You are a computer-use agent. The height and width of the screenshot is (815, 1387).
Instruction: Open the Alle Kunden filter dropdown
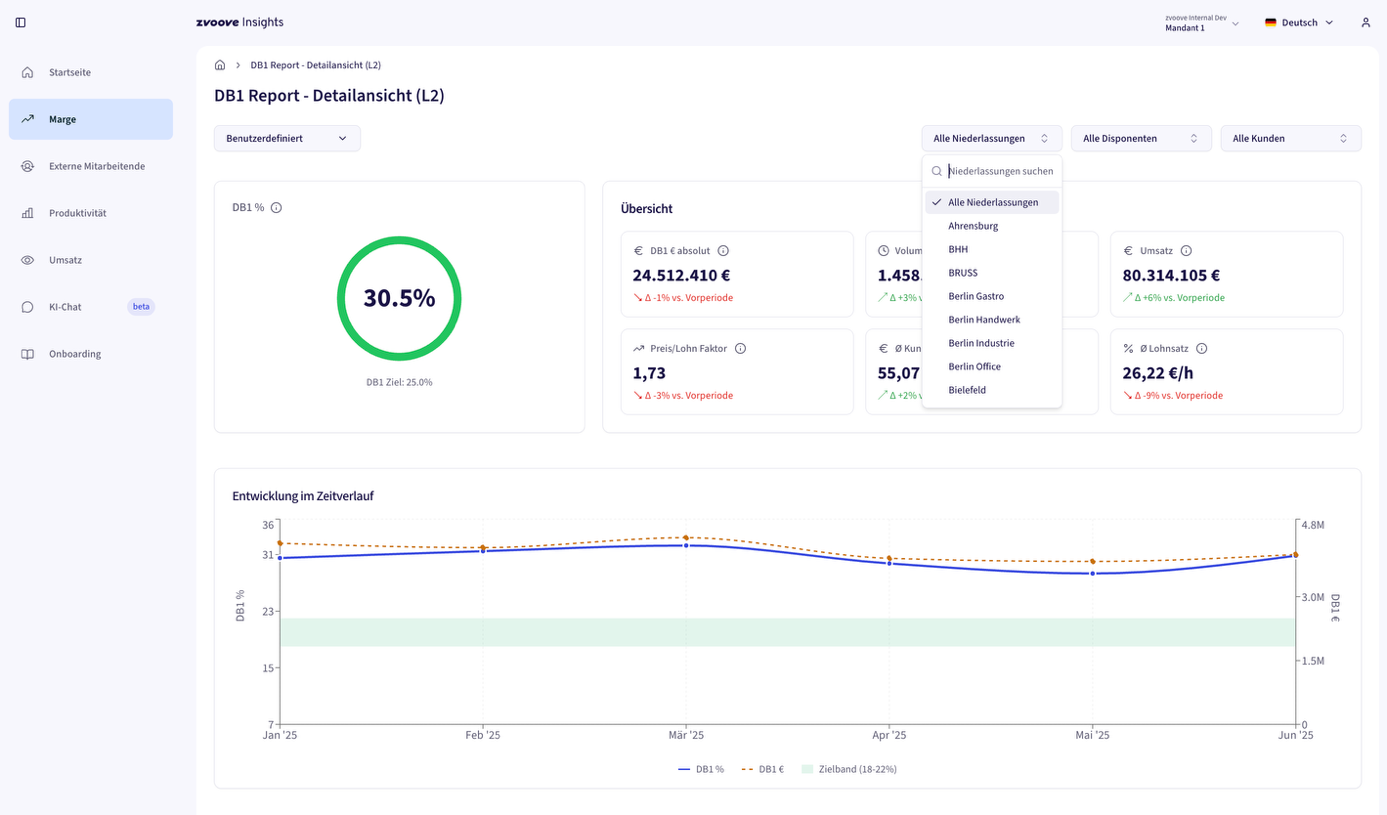coord(1290,138)
